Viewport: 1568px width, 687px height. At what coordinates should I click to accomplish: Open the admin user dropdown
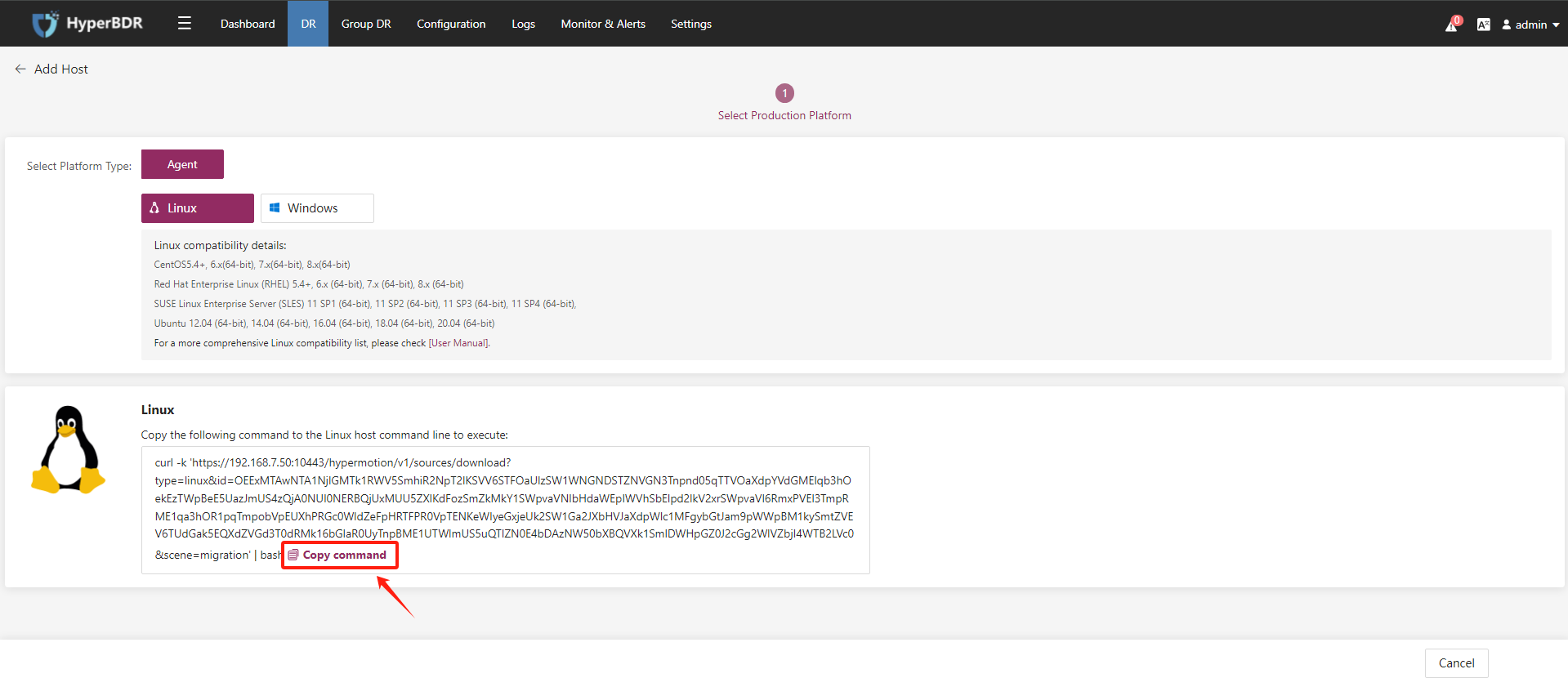click(x=1530, y=25)
